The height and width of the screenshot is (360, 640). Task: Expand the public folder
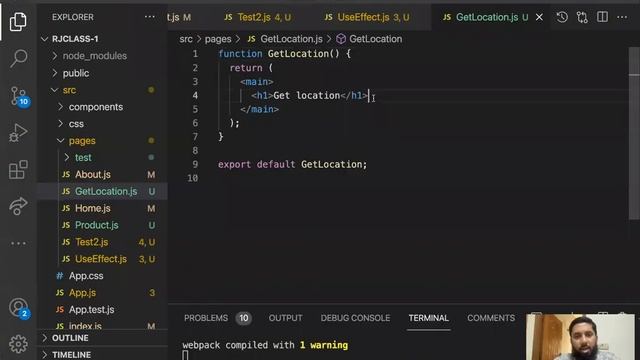click(x=55, y=73)
